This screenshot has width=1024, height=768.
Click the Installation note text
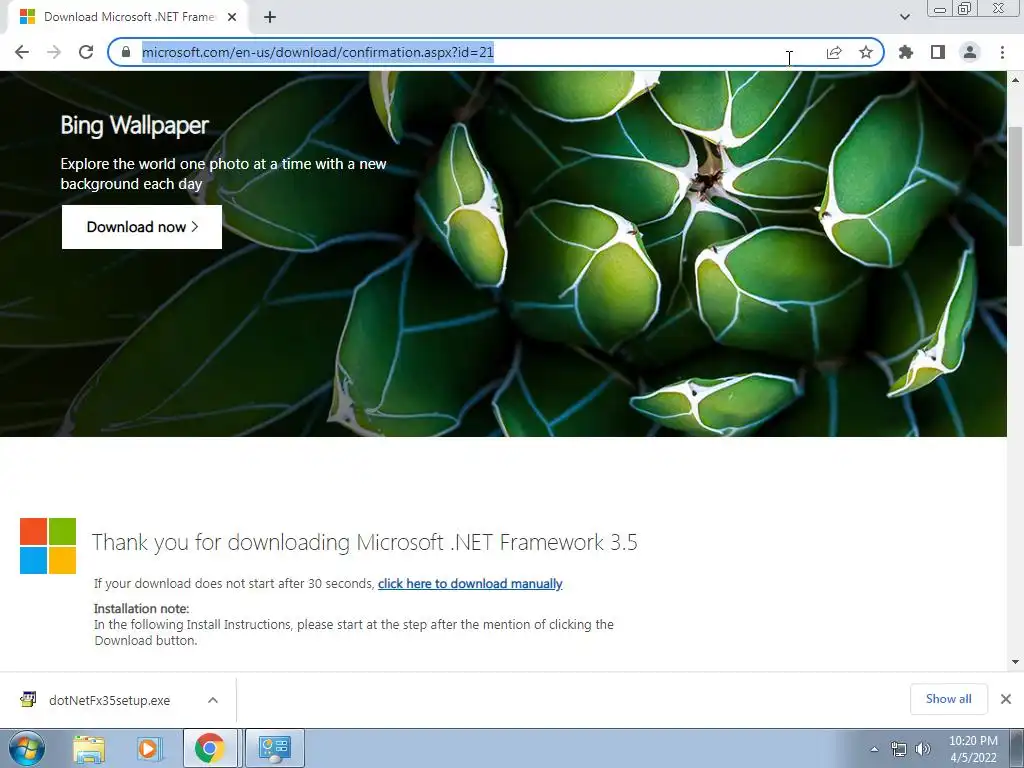pos(141,609)
